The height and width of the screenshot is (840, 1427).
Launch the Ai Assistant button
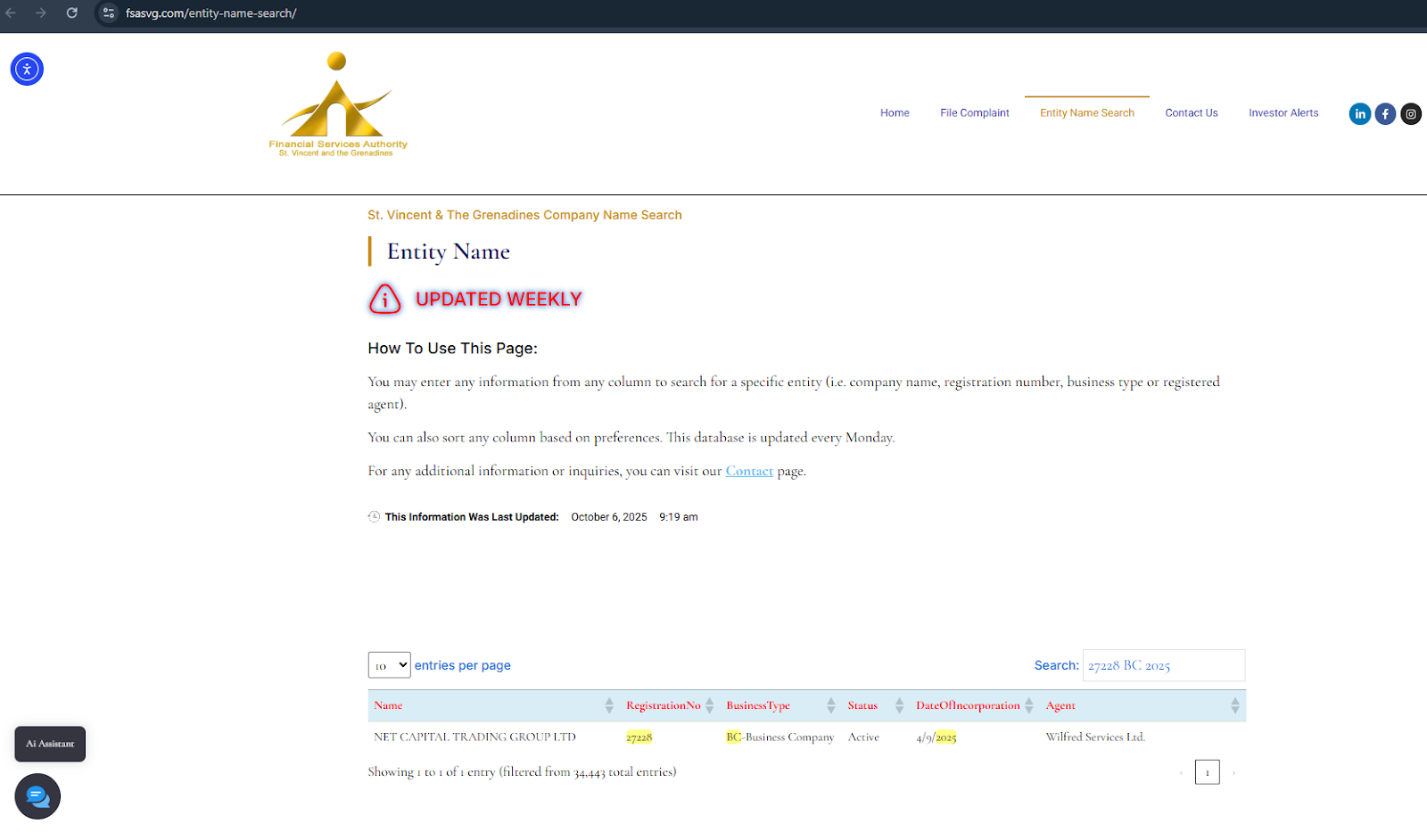[50, 744]
